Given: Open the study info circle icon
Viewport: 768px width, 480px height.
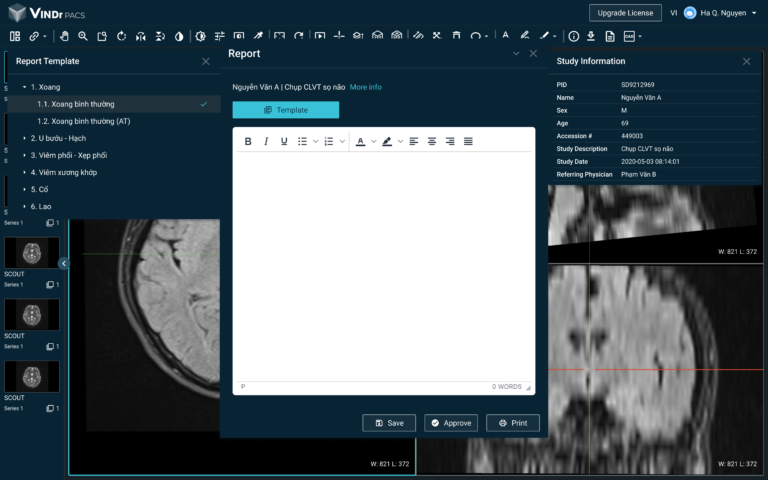Looking at the screenshot, I should [x=574, y=36].
